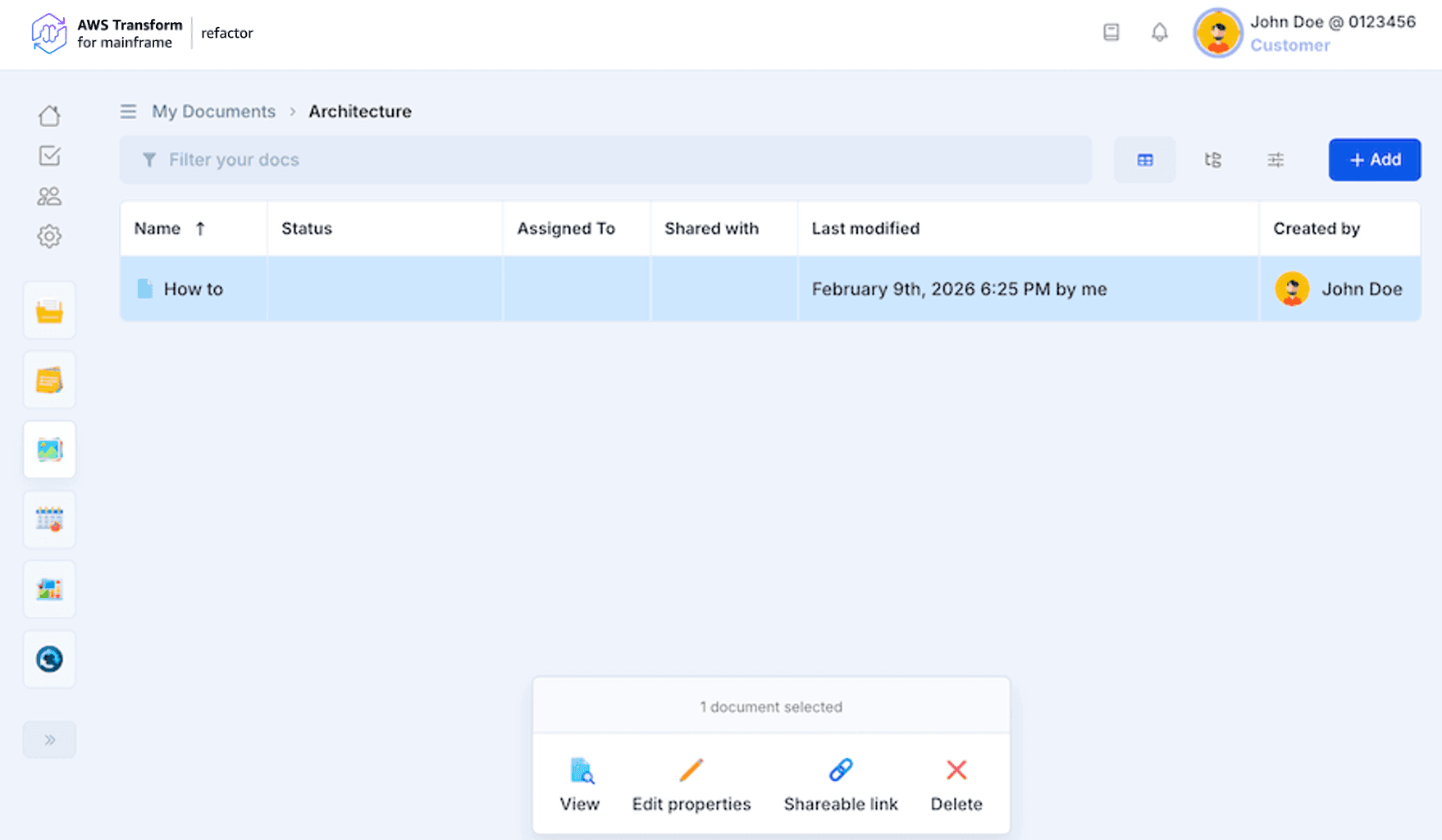
Task: Launch the blue globe app icon
Action: pyautogui.click(x=49, y=659)
